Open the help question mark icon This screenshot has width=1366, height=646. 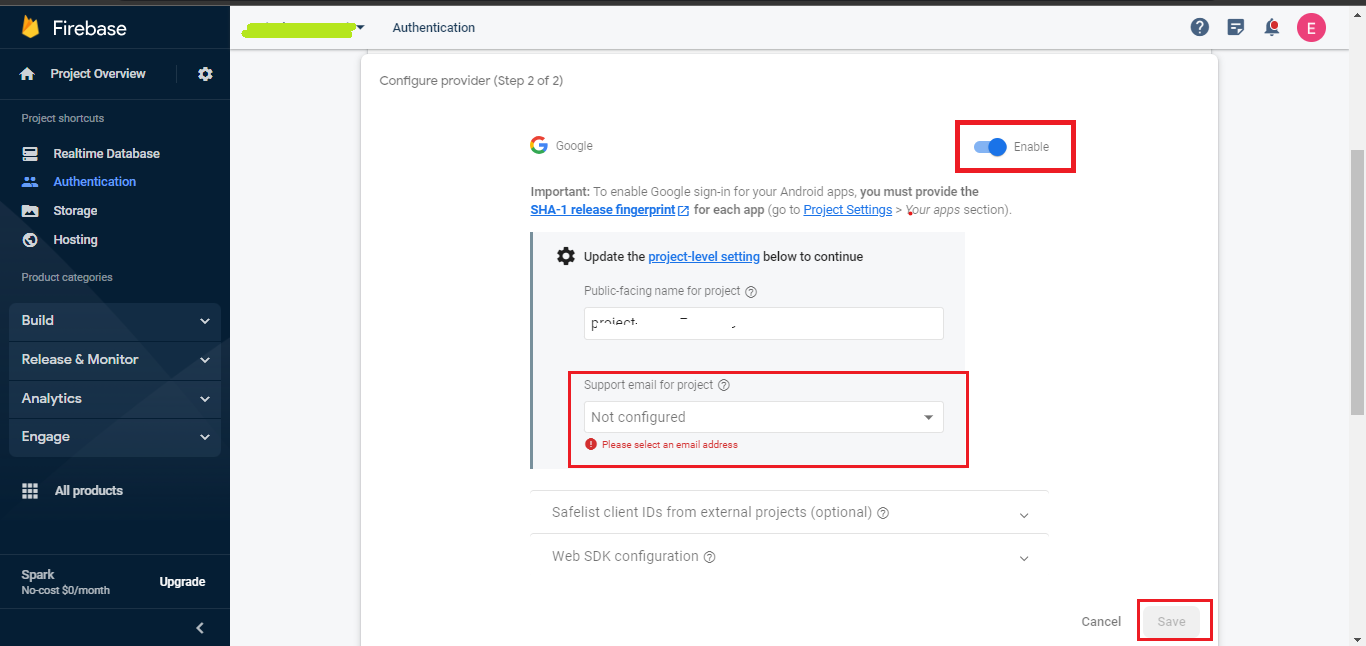coord(1200,28)
